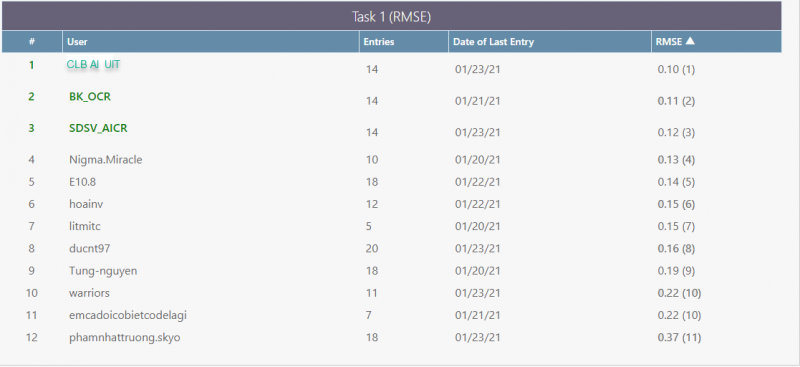Select the ducnt97 user entry
This screenshot has height=367, width=800.
89,249
